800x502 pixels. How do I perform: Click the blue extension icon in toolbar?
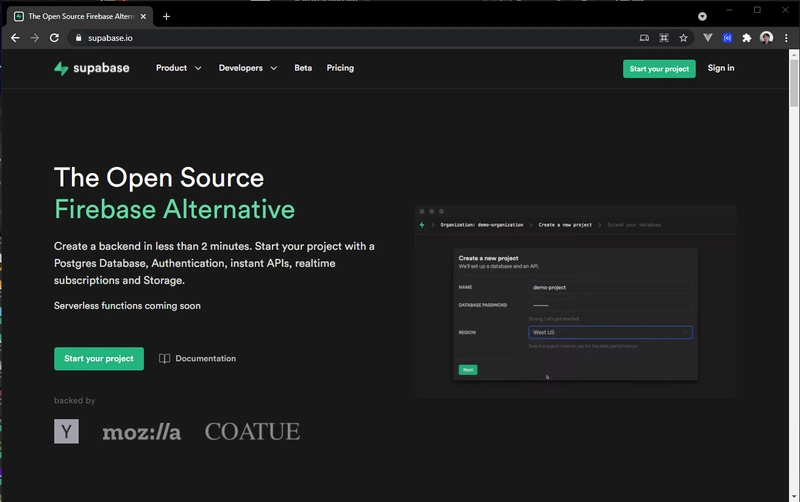(x=727, y=38)
